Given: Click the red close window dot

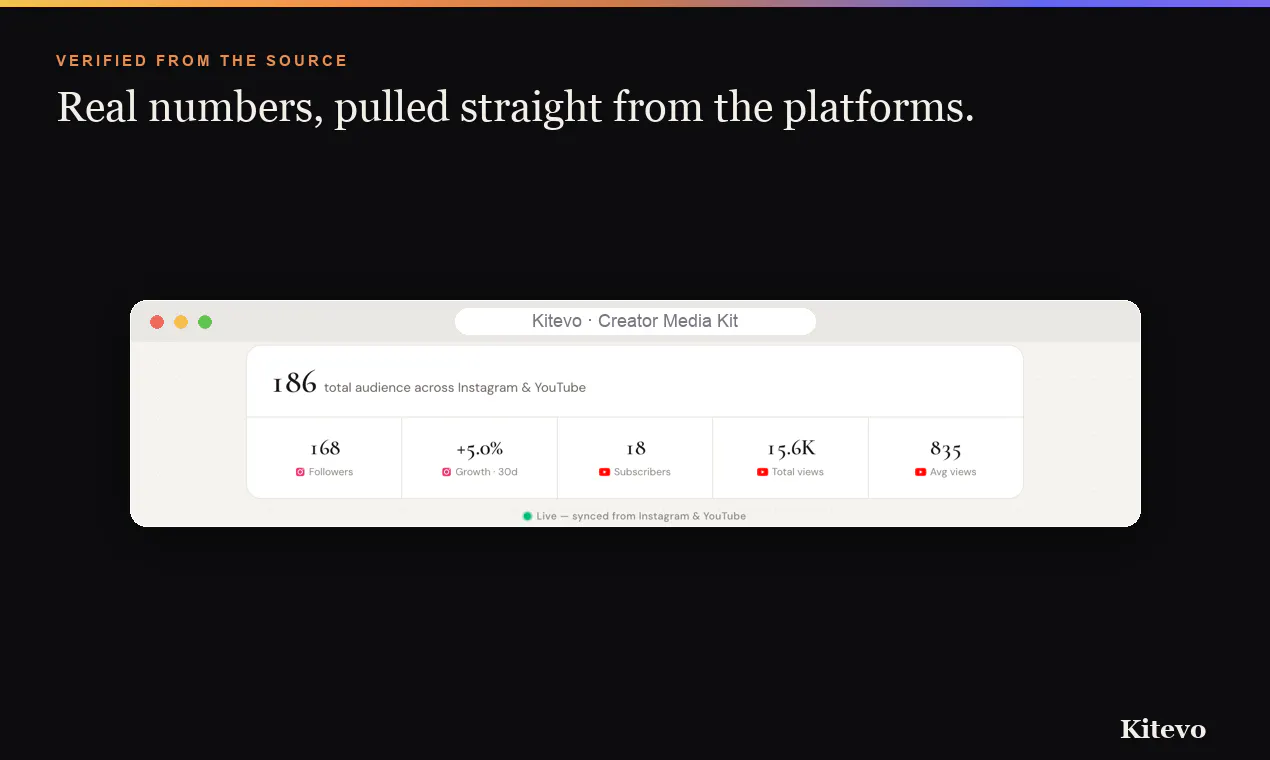Looking at the screenshot, I should [x=157, y=322].
